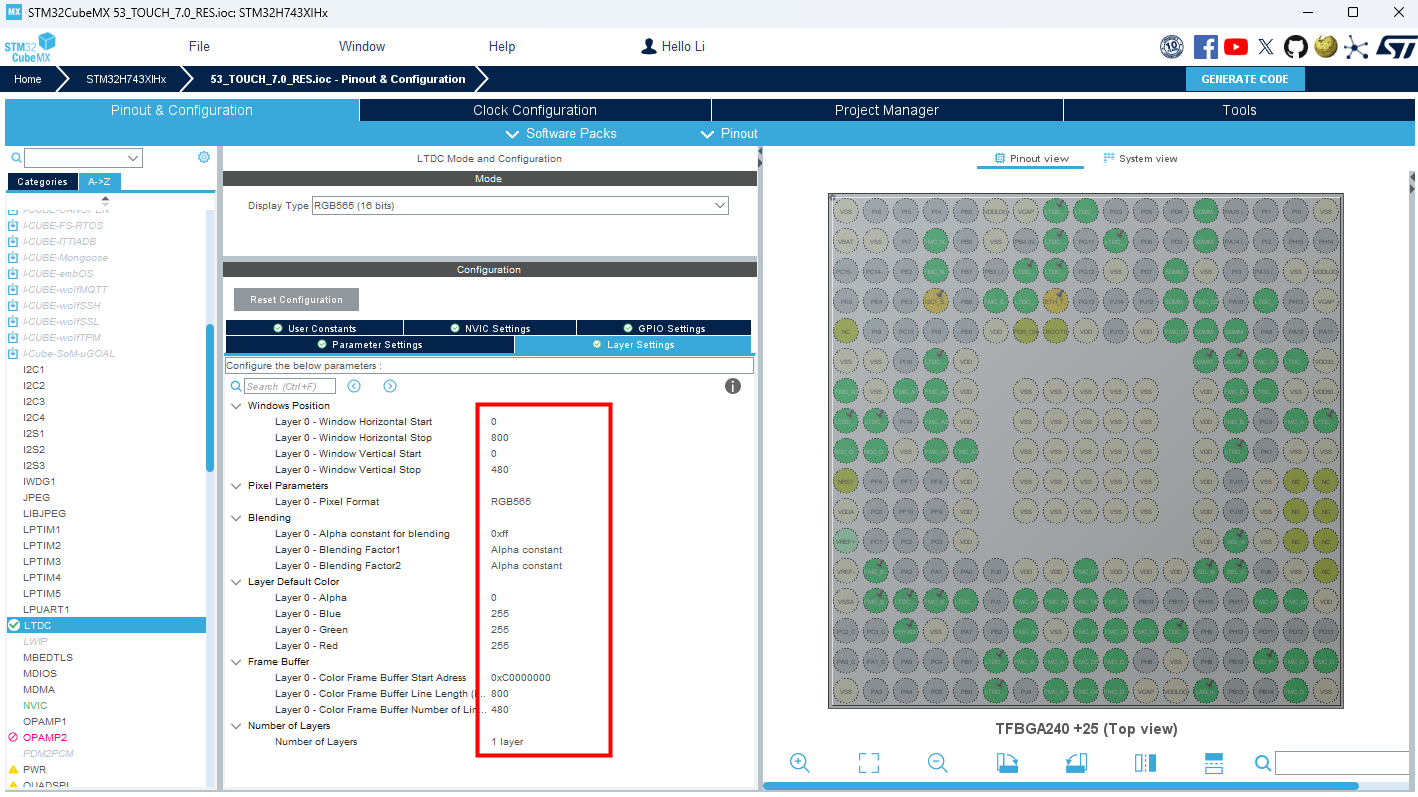Screen dimensions: 1418x797
Task: Collapse the Layer Default Color group
Action: [237, 582]
